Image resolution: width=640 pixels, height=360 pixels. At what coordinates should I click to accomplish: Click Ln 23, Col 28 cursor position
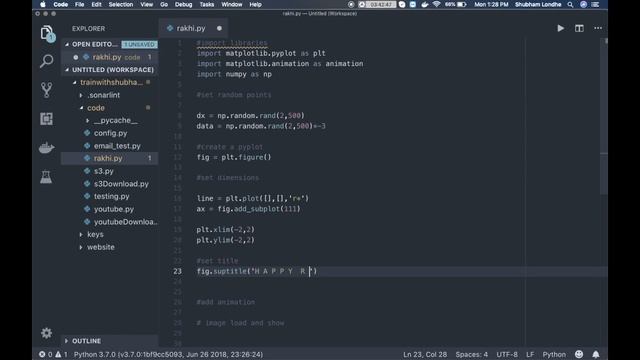(x=425, y=354)
